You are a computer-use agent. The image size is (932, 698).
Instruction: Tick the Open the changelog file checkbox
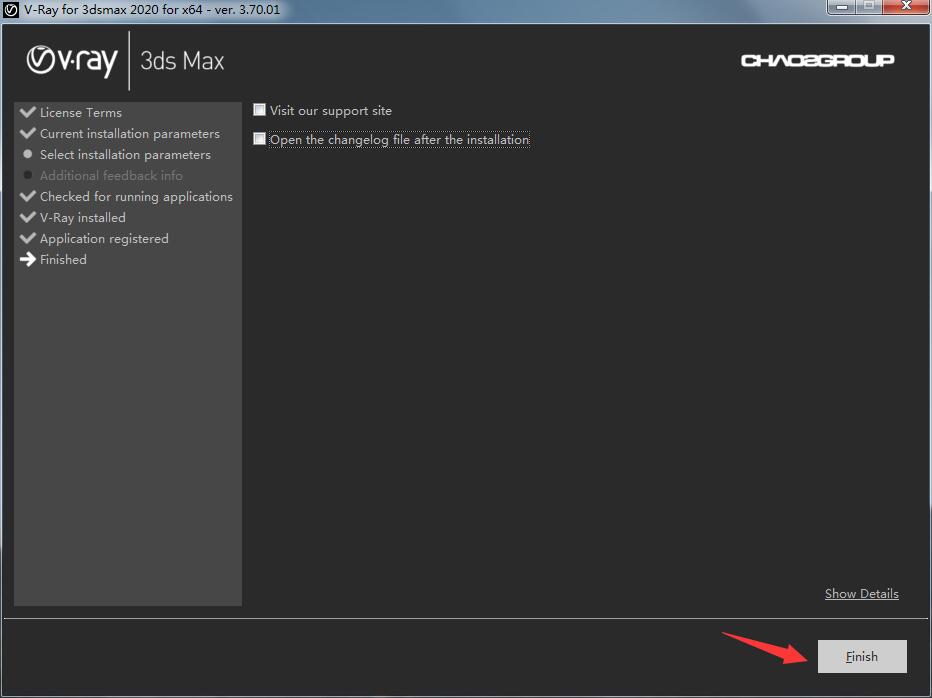coord(260,139)
